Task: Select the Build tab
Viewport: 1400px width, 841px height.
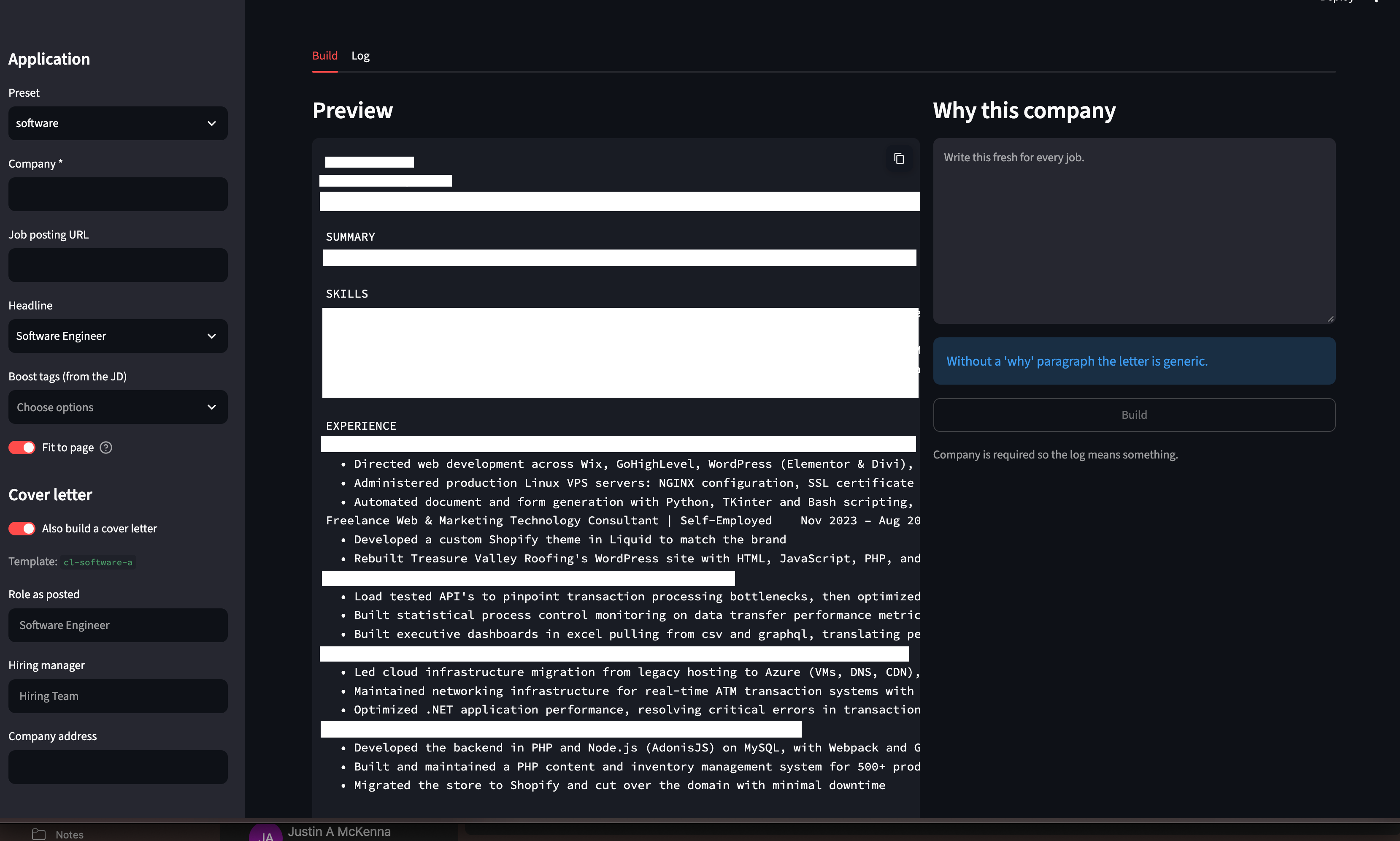Action: (x=325, y=56)
